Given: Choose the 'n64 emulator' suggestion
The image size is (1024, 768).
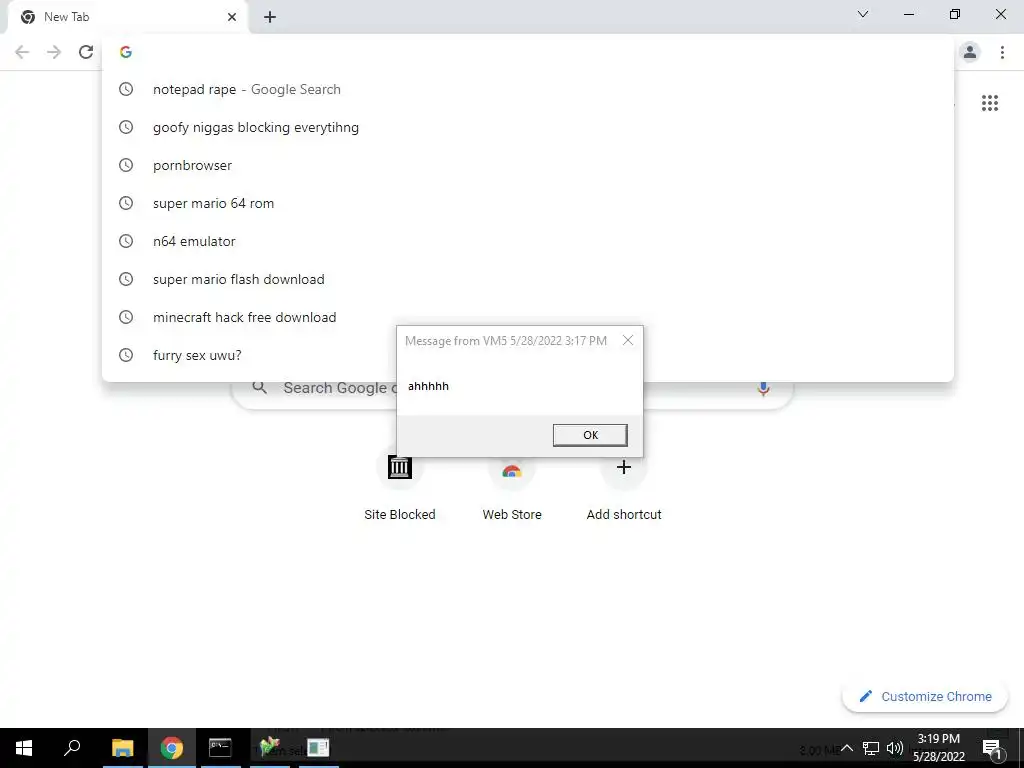Looking at the screenshot, I should [x=528, y=241].
